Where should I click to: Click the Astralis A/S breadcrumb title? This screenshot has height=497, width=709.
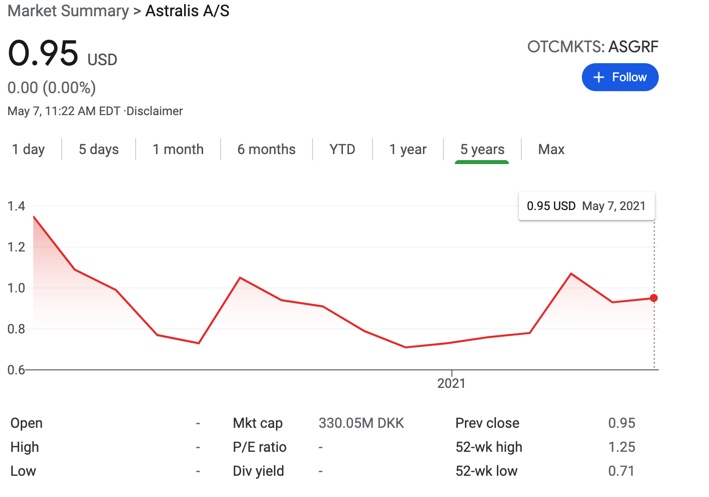[x=189, y=11]
